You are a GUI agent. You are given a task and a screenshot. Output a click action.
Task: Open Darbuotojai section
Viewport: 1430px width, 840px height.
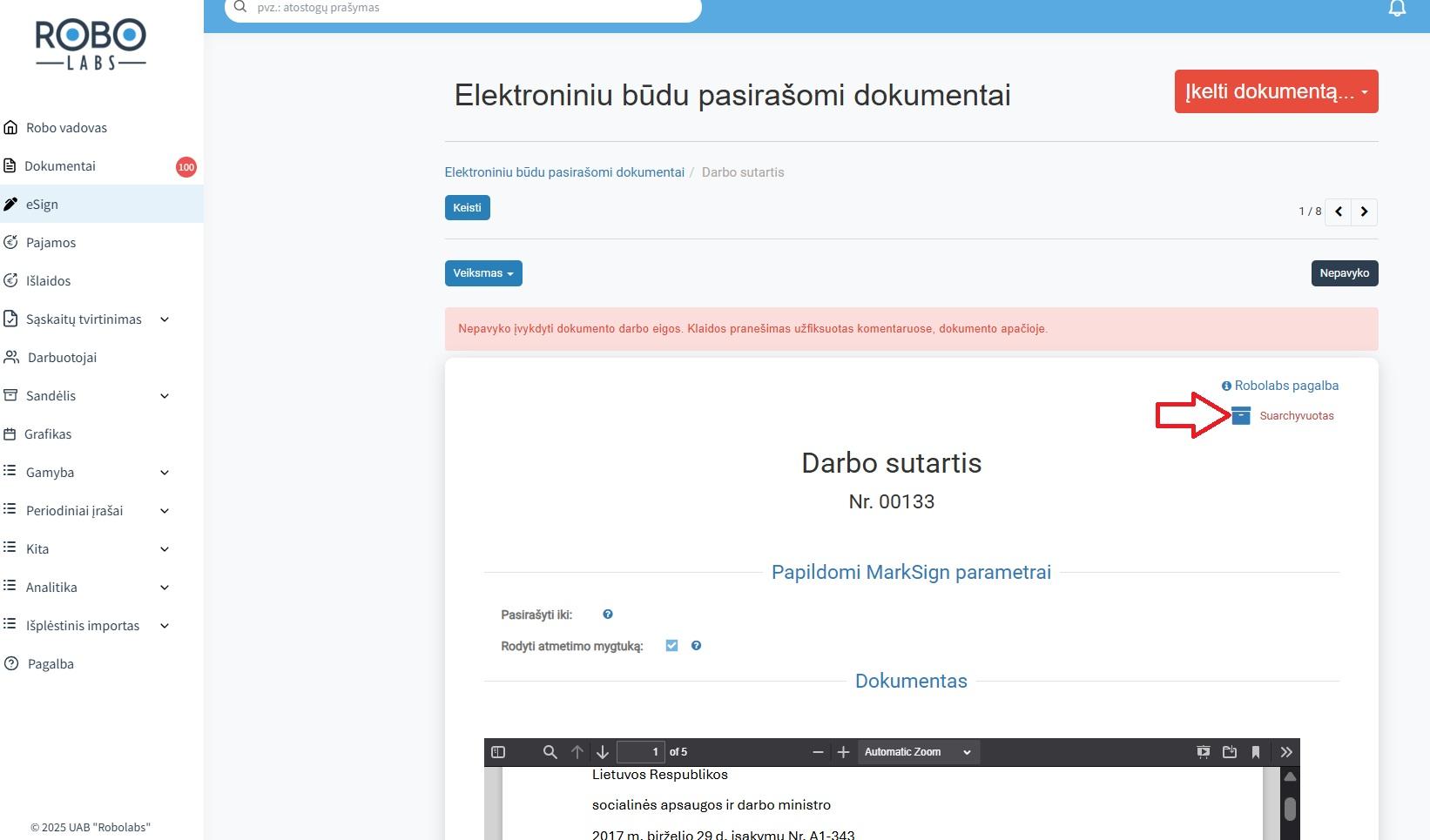102,358
